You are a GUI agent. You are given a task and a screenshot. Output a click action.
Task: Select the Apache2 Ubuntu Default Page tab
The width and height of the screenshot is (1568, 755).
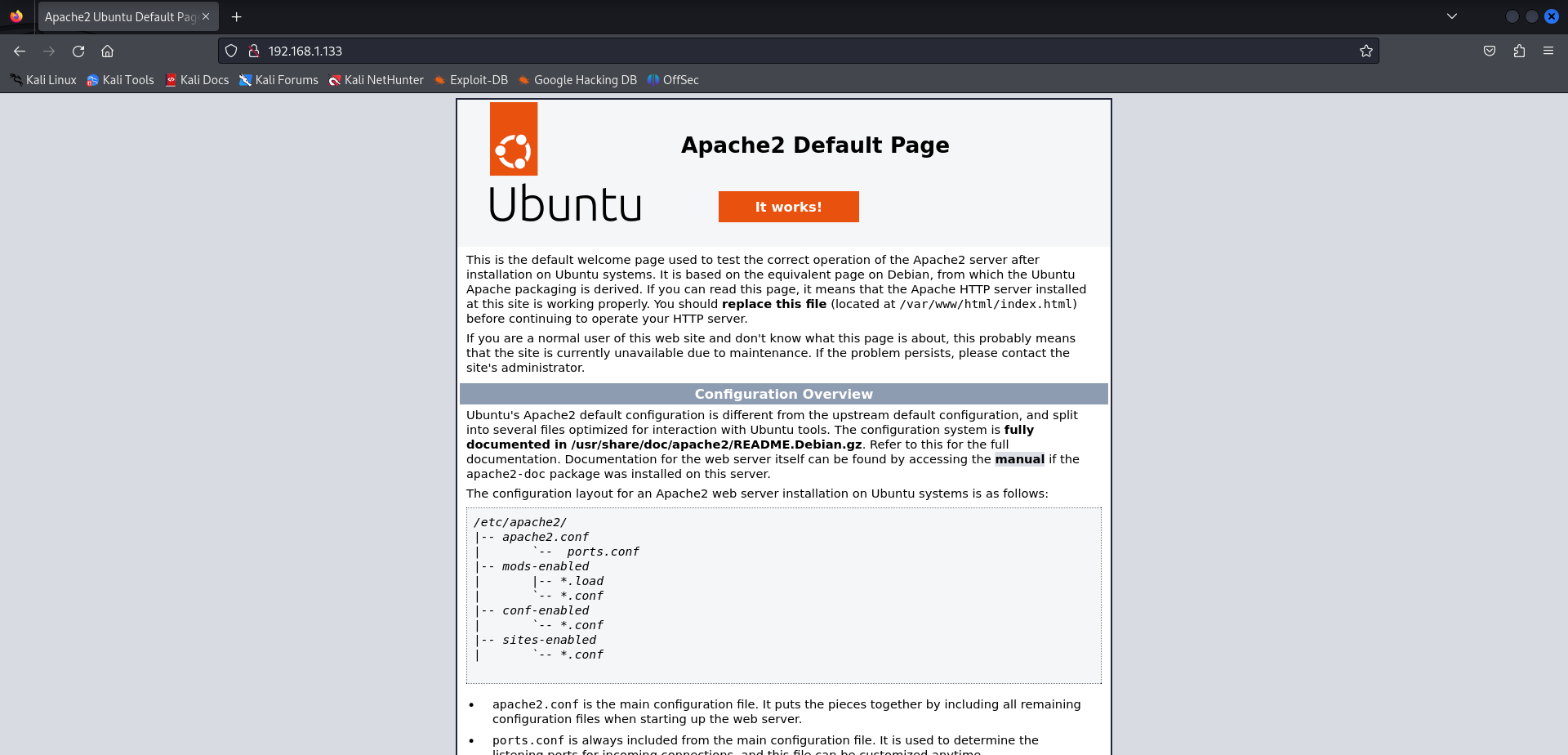(118, 16)
